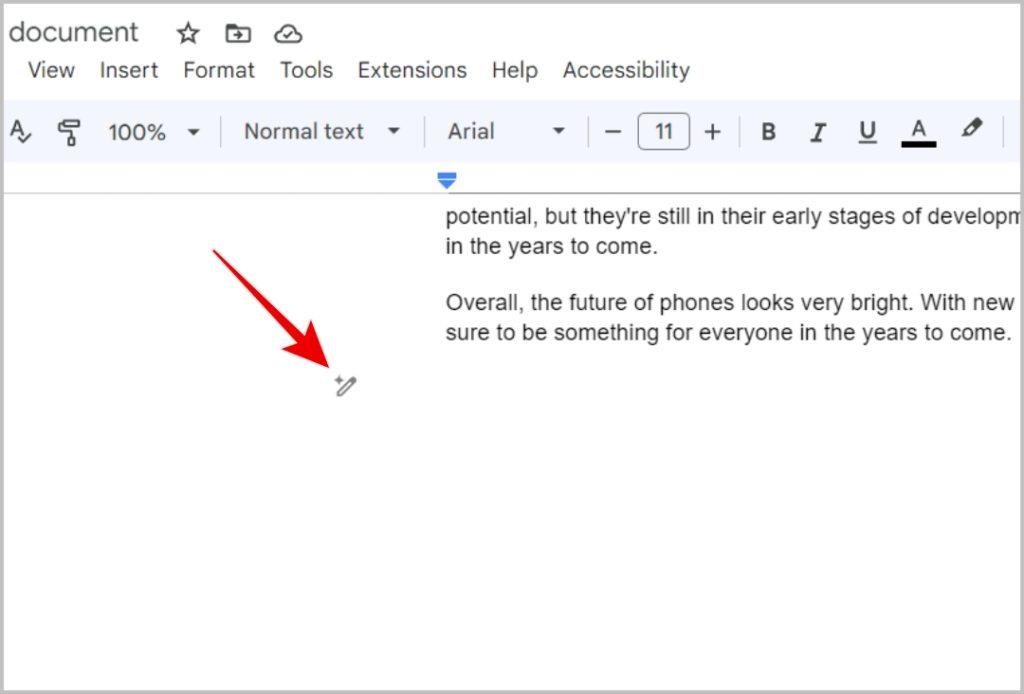
Task: Select the Paint format tool
Action: click(69, 132)
